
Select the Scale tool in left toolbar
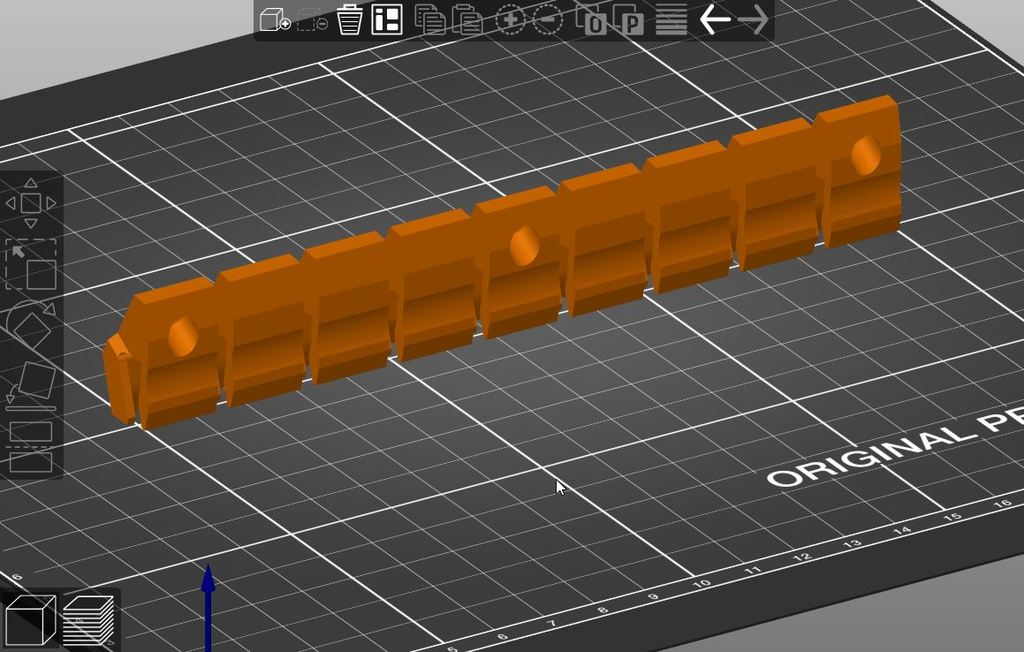point(31,265)
